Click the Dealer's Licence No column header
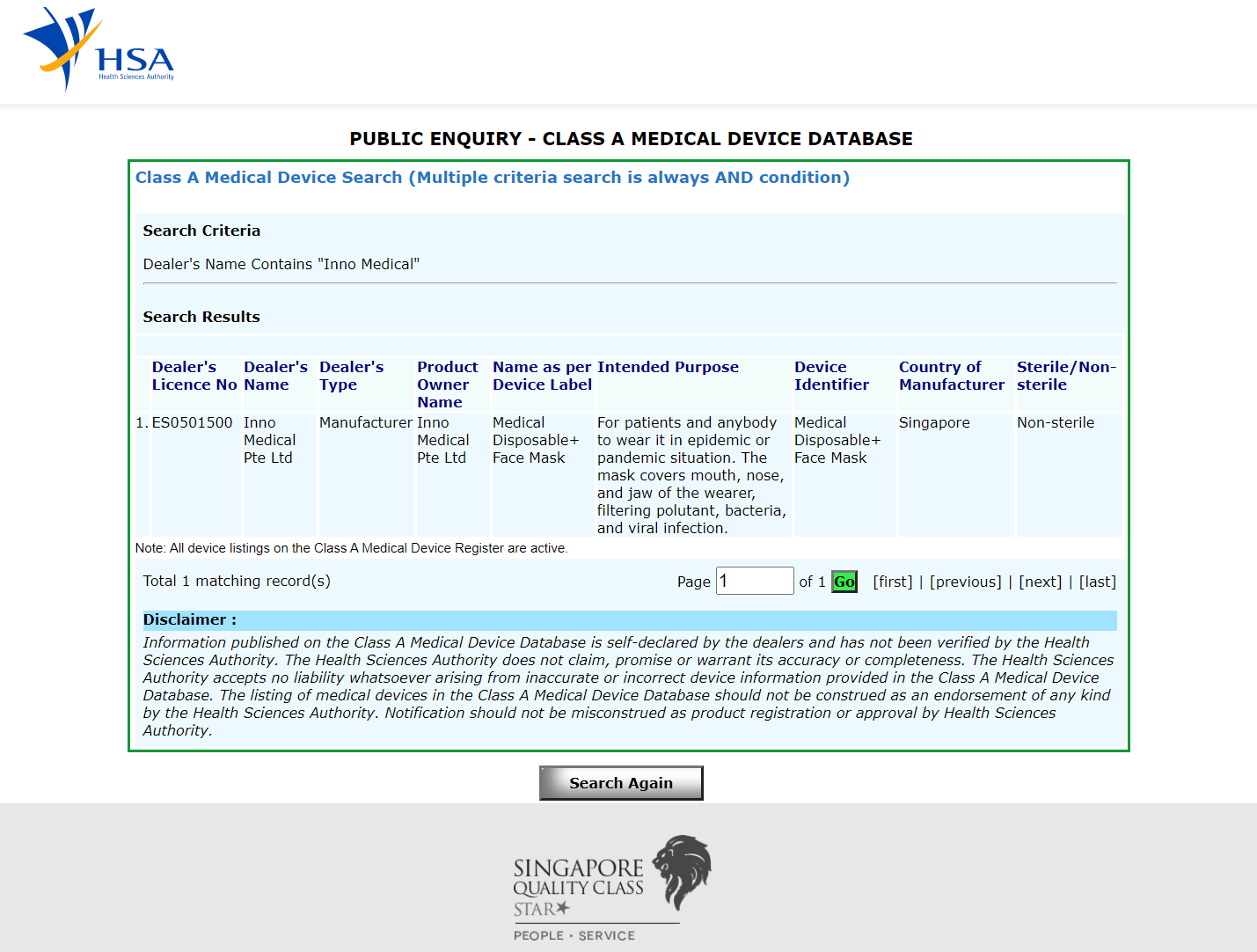 point(194,376)
